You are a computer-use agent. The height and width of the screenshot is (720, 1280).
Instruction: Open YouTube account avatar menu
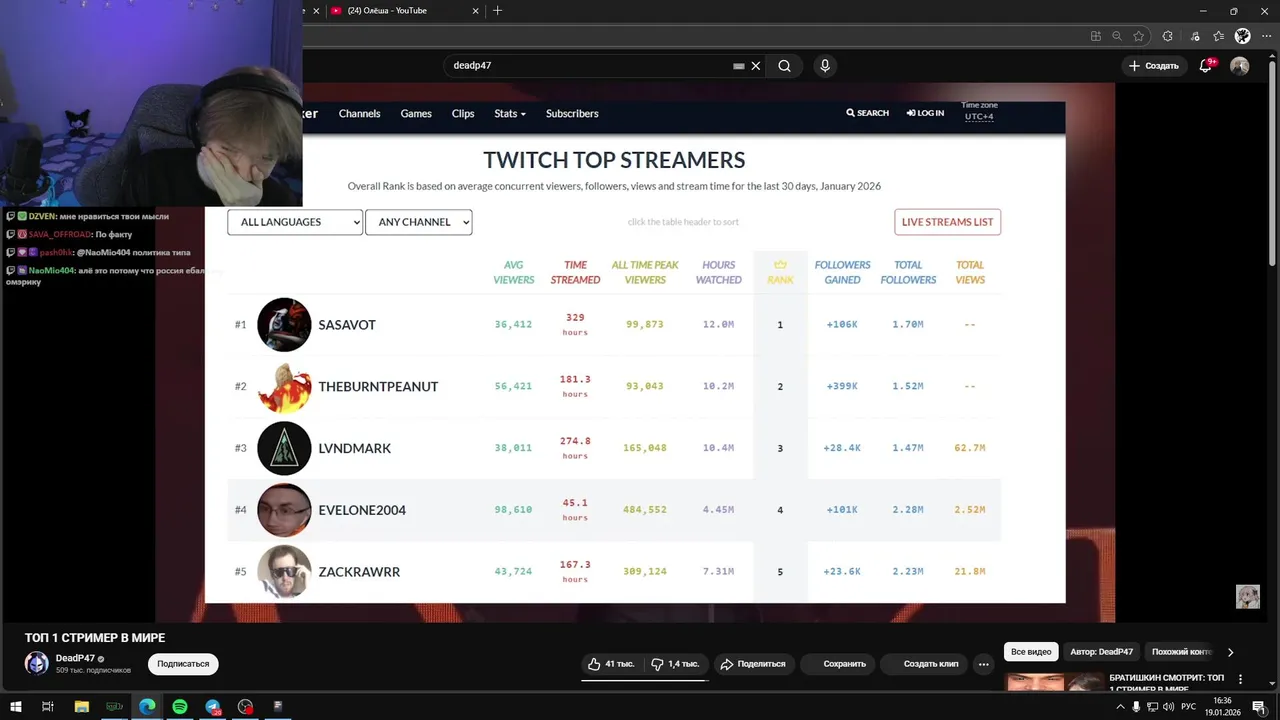pos(1239,66)
